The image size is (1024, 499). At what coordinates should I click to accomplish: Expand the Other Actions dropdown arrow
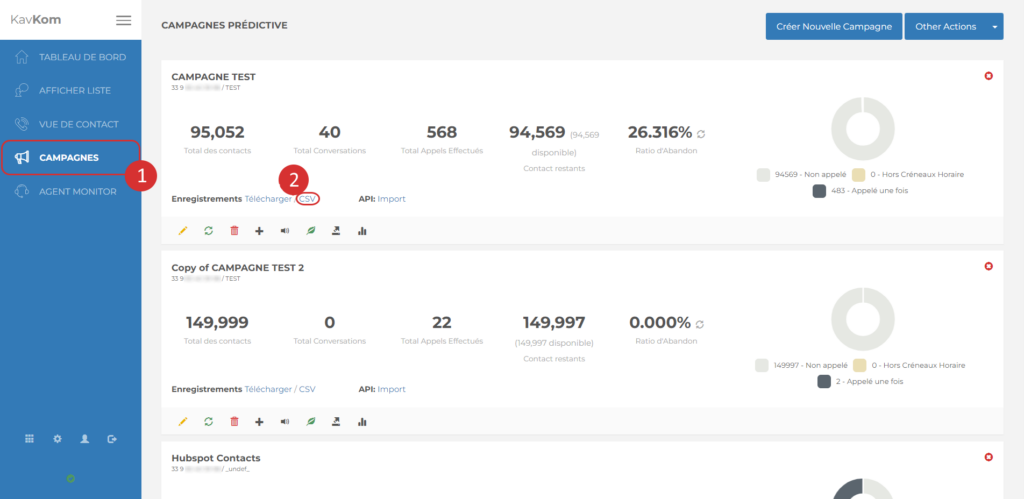coord(995,27)
